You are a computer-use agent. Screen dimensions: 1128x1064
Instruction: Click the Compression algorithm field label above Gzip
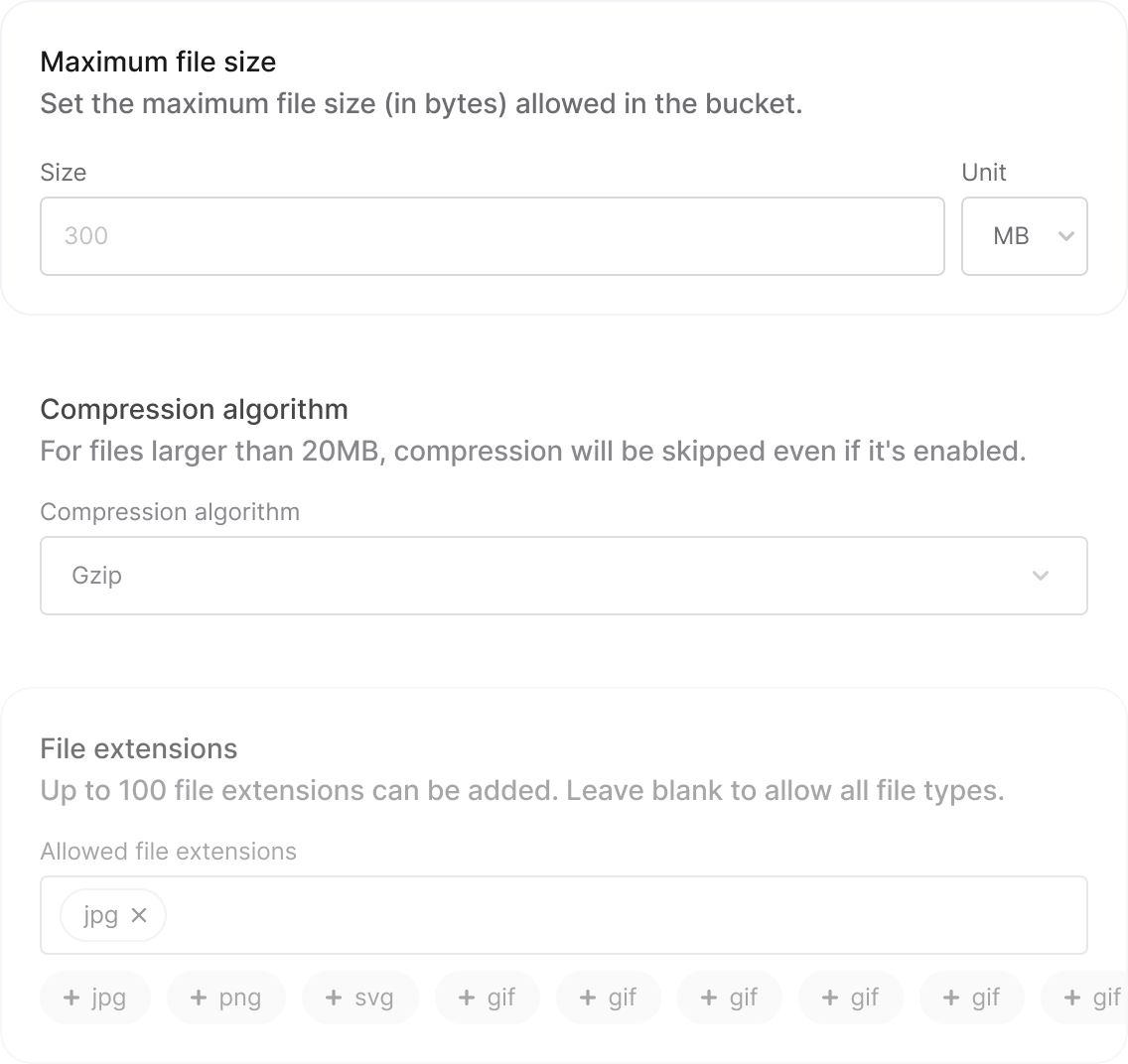(170, 512)
